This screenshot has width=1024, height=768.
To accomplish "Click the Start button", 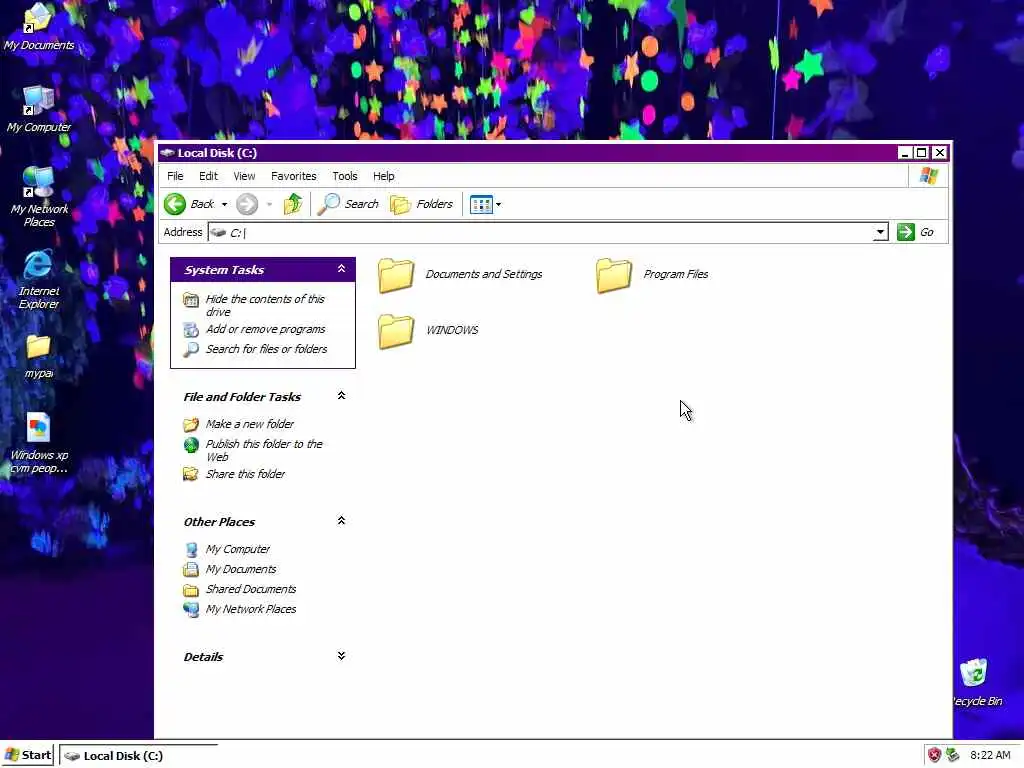I will tap(28, 756).
